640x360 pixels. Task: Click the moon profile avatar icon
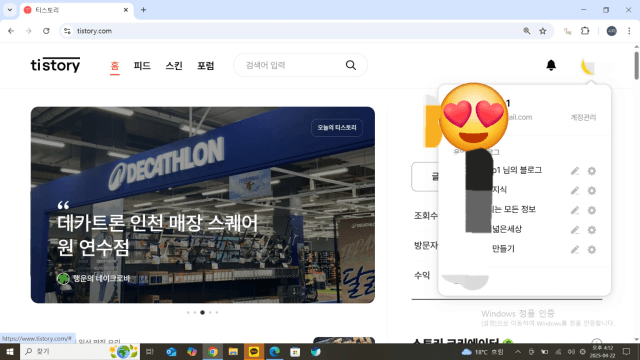click(x=587, y=67)
